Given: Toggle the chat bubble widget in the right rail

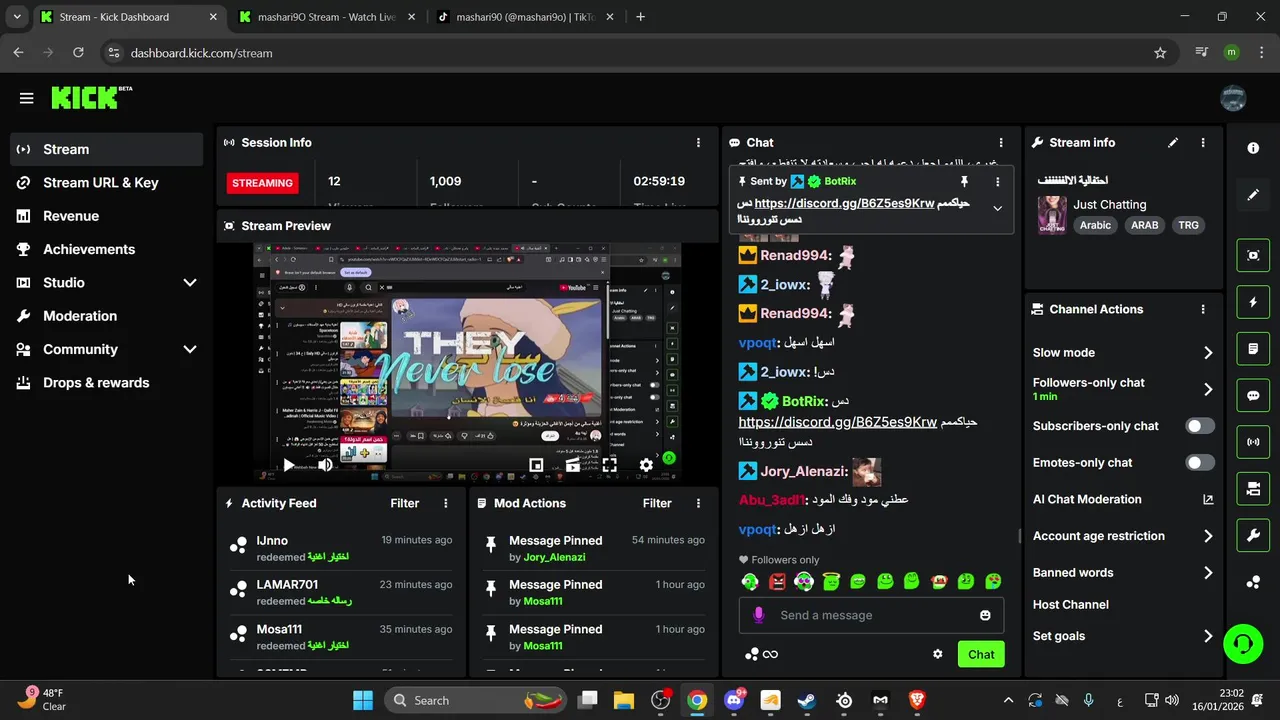Looking at the screenshot, I should tap(1253, 395).
